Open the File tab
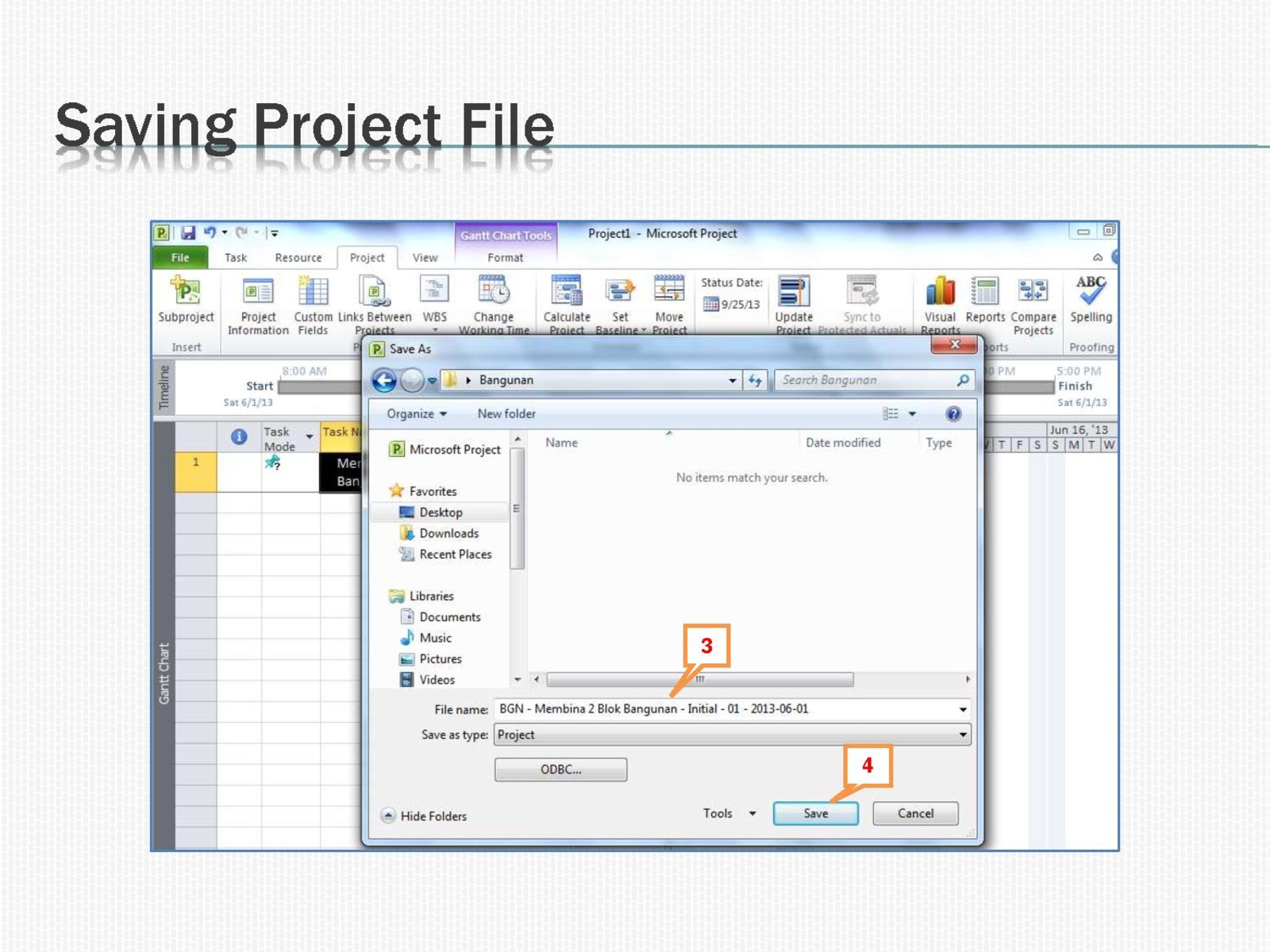The image size is (1270, 952). coord(180,257)
